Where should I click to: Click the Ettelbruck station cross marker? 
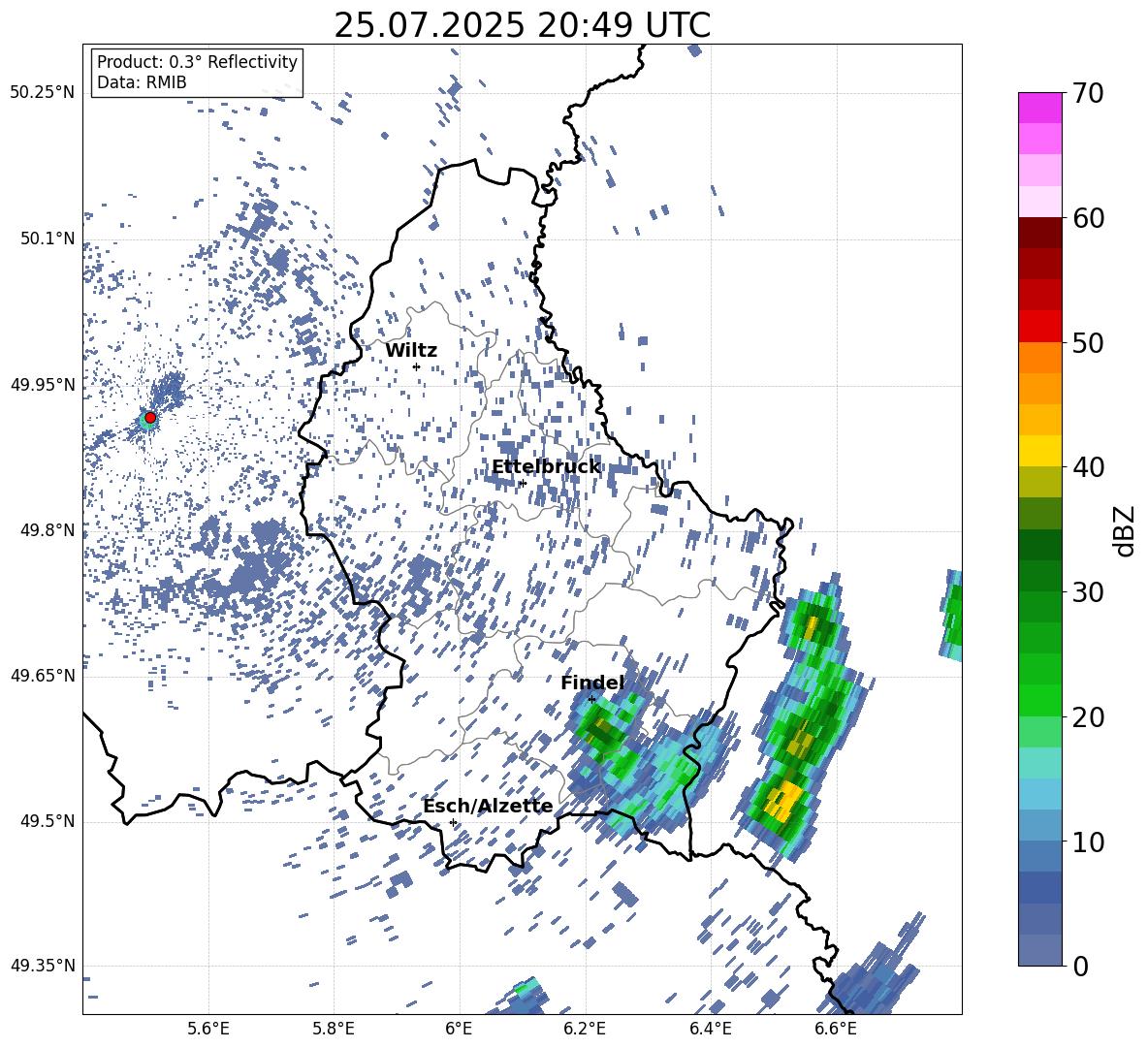tap(523, 483)
